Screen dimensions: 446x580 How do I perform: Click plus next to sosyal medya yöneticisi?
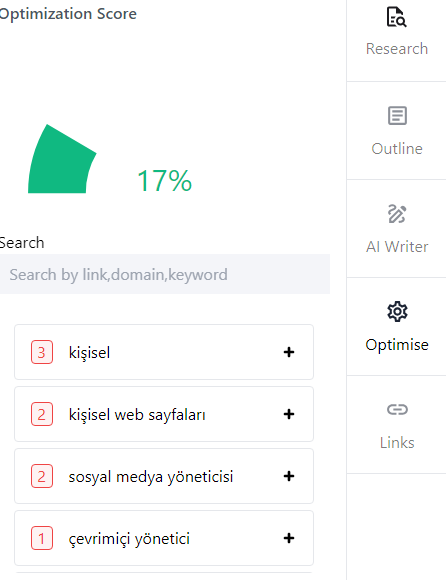click(289, 476)
